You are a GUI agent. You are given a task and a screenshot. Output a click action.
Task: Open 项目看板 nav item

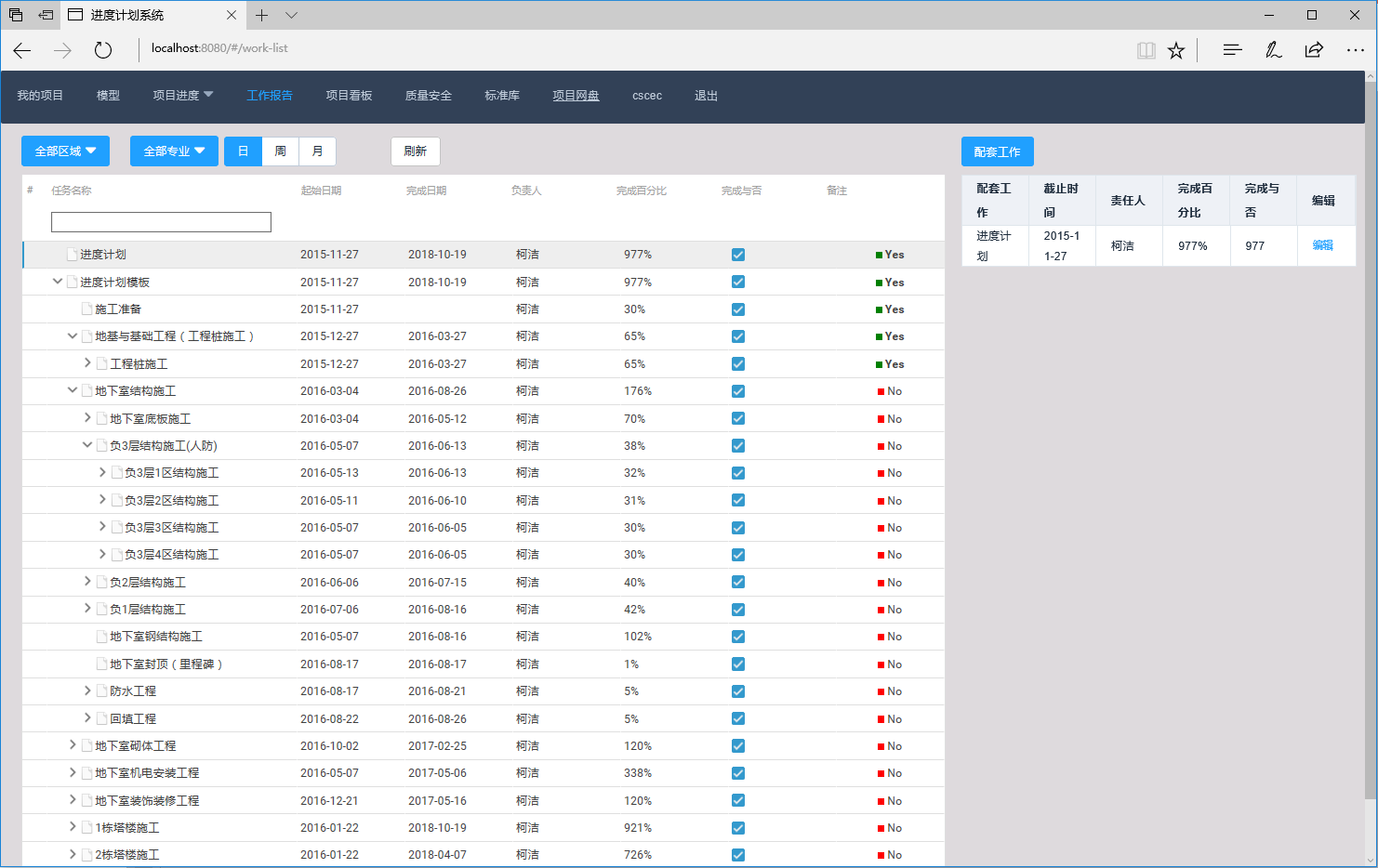(349, 96)
